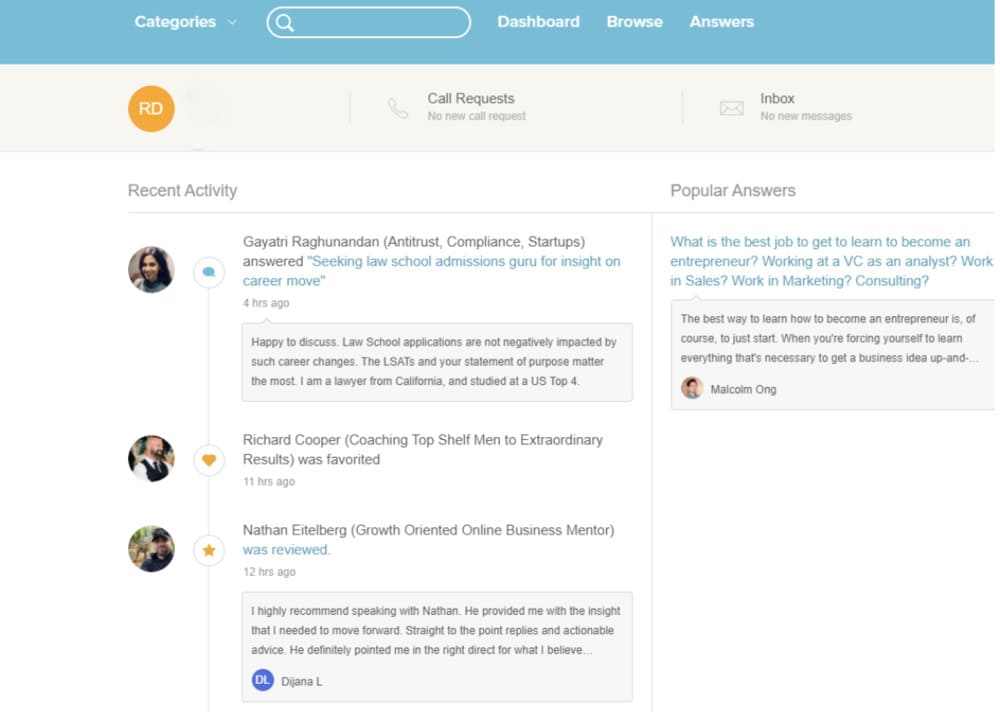Click the heart icon beside Richard Cooper

point(209,459)
